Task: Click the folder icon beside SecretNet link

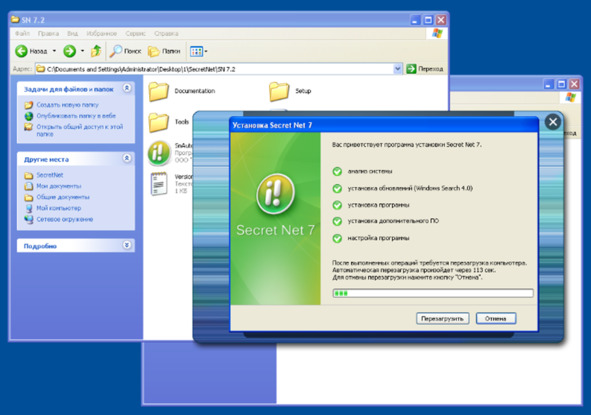Action: (x=29, y=175)
